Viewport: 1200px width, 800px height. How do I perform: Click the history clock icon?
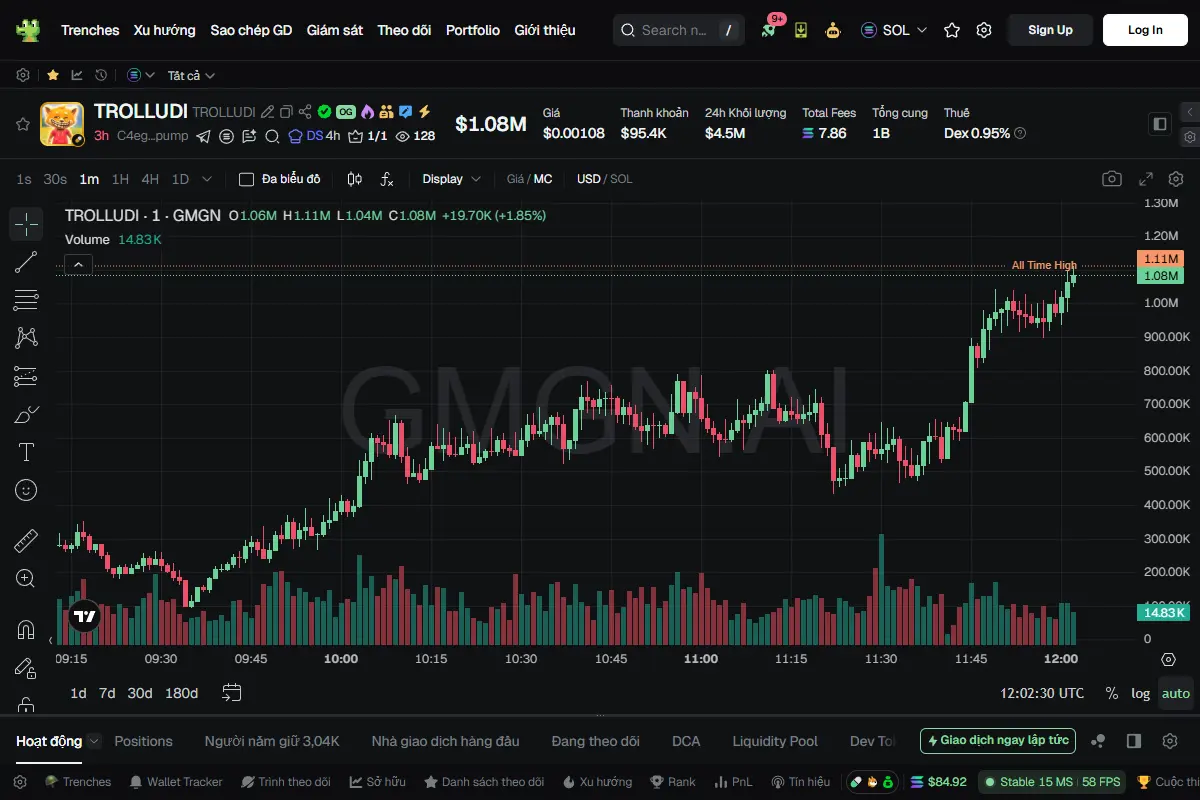(101, 75)
